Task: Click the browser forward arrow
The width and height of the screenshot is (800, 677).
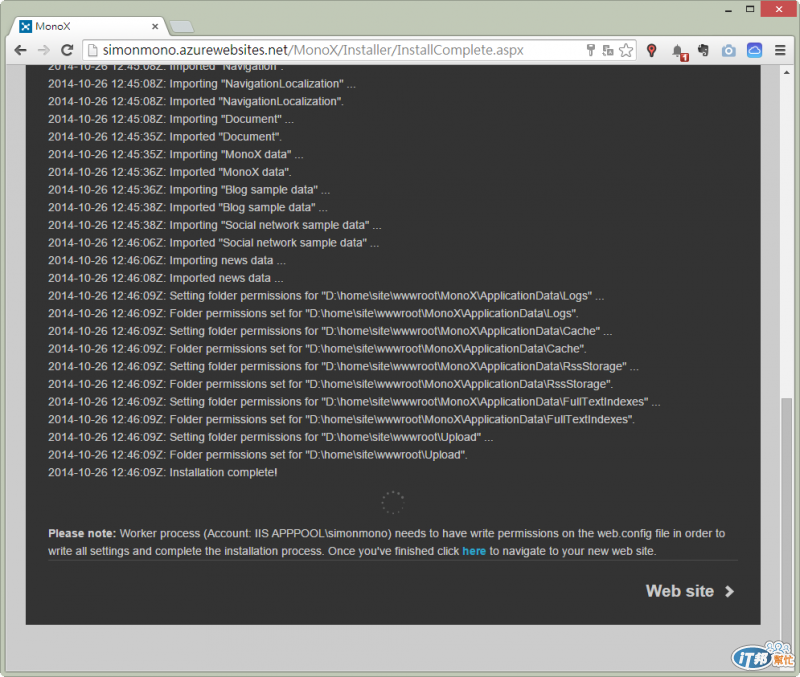Action: coord(44,50)
